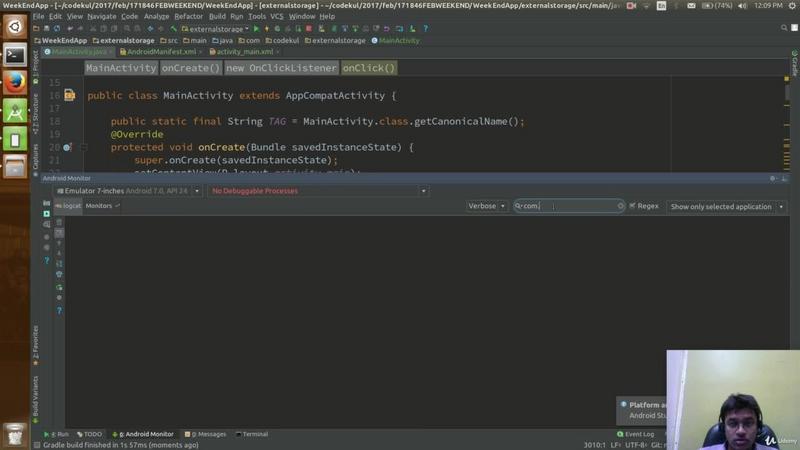The image size is (800, 450).
Task: Open the Refactor menu
Action: pos(188,16)
